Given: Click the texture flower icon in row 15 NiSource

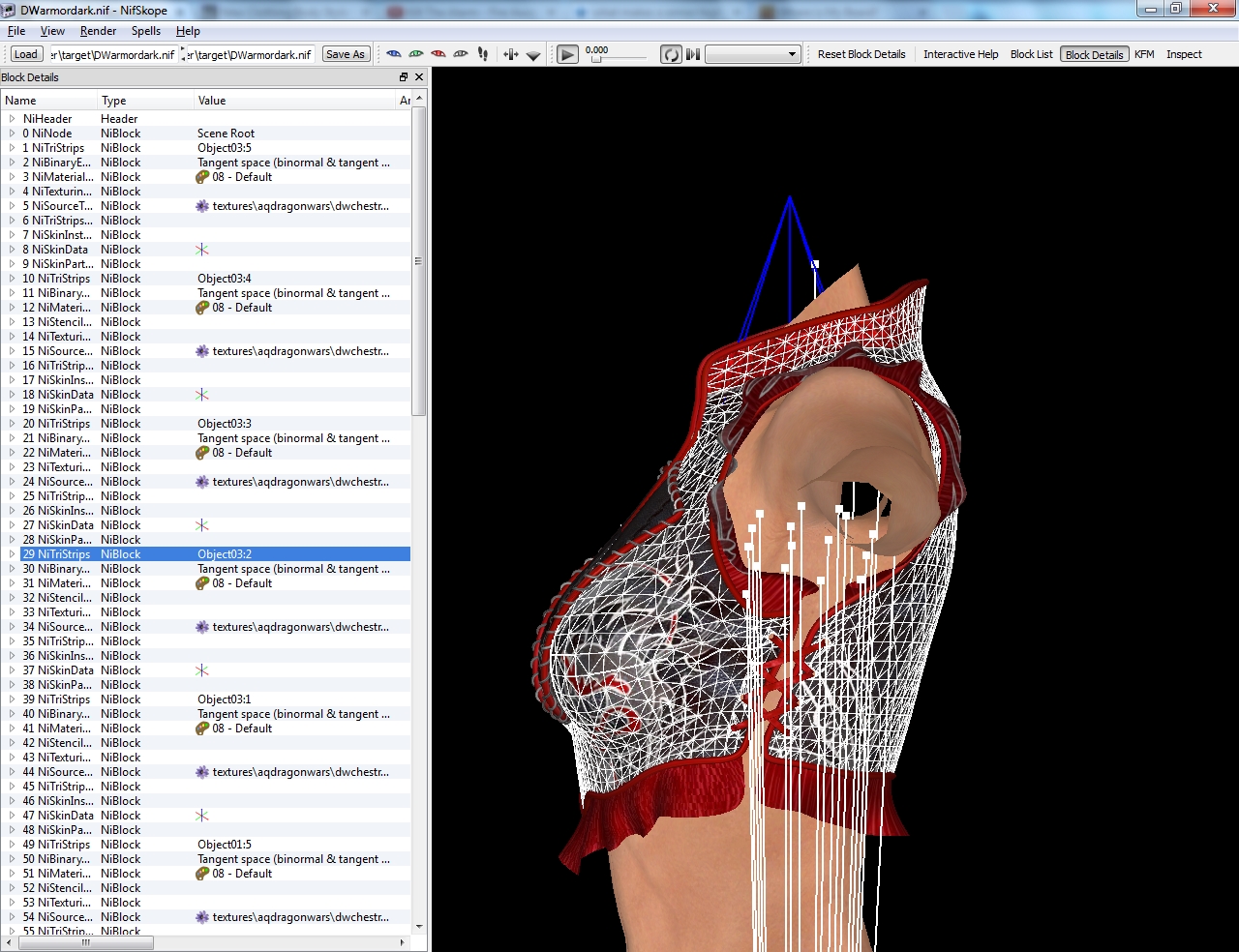Looking at the screenshot, I should pos(202,351).
